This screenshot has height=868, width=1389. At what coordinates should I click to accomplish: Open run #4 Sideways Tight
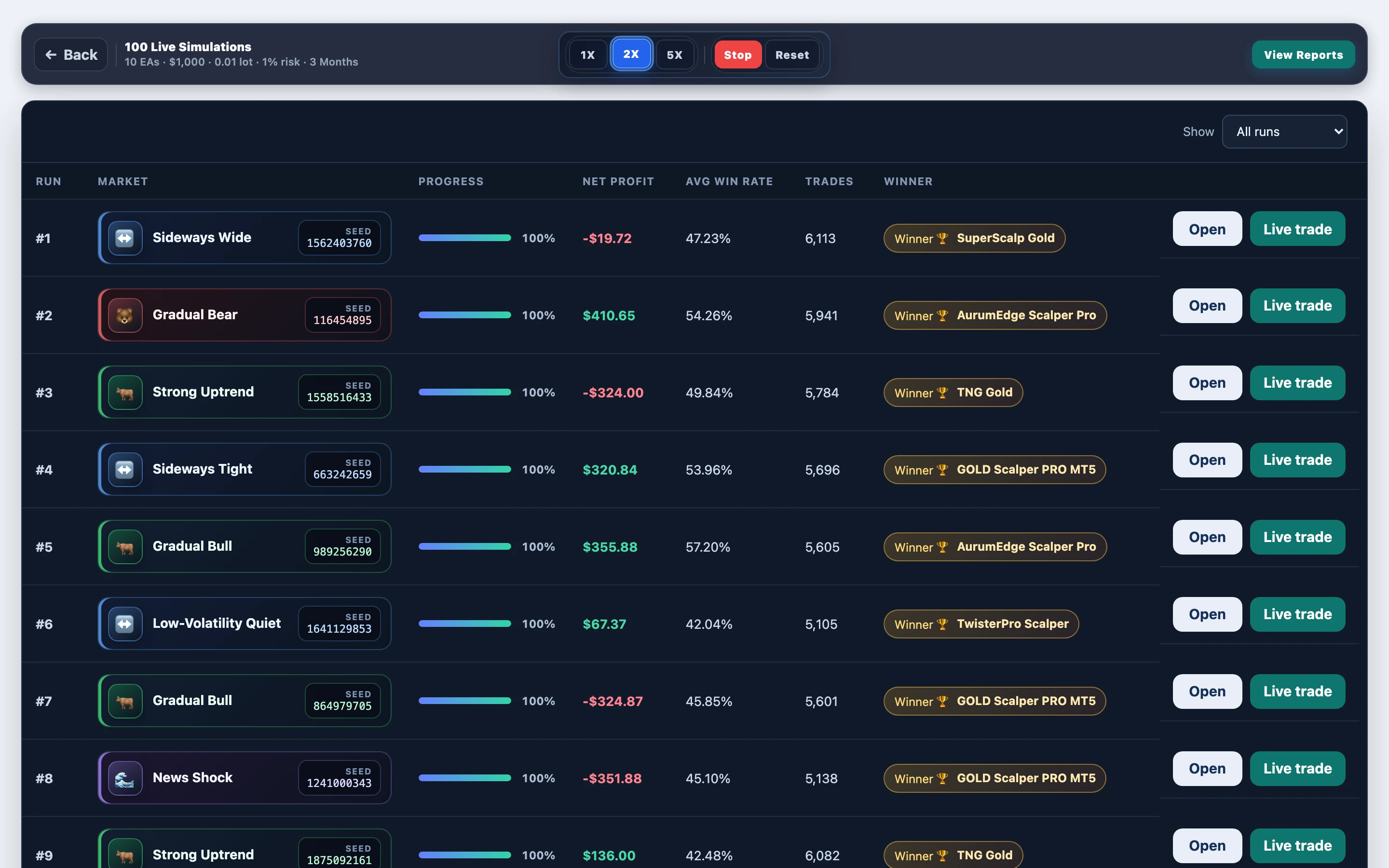coord(1207,460)
